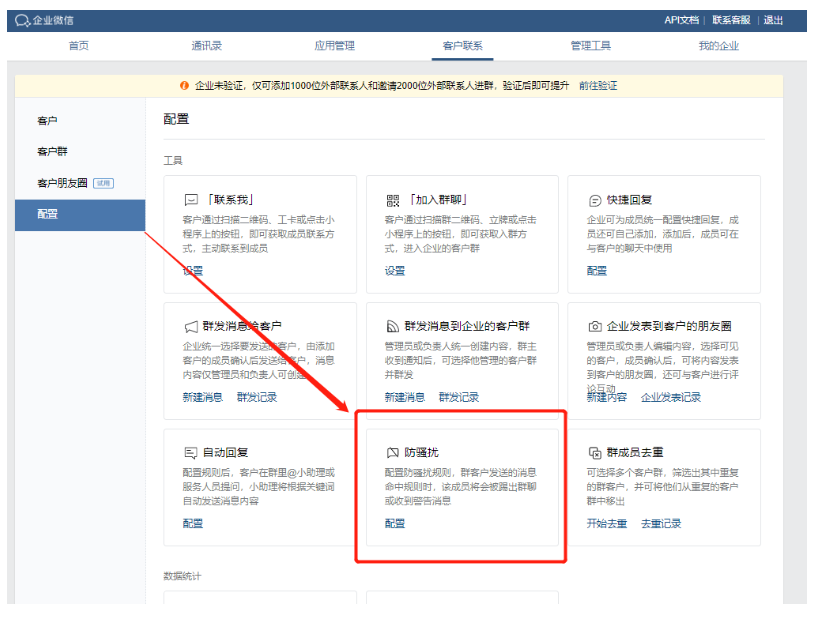
Task: Click the 群发消息到企业的客户群 title
Action: click(467, 326)
